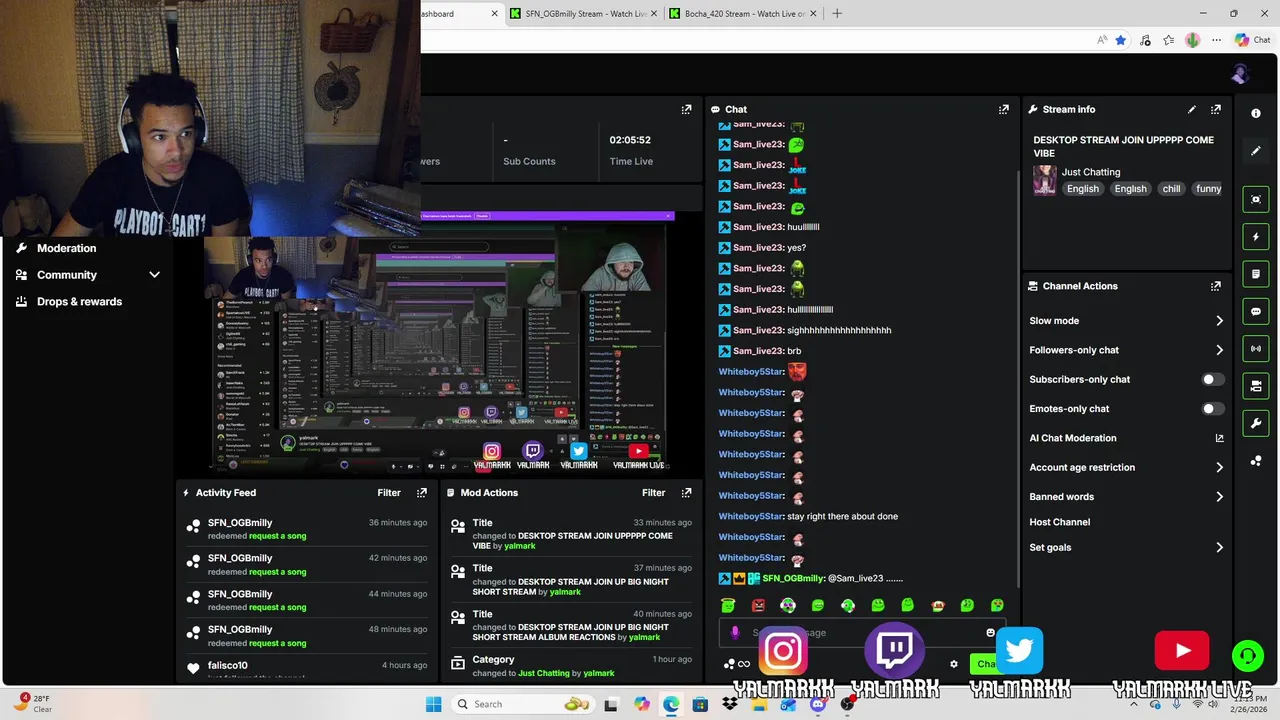The width and height of the screenshot is (1280, 720).
Task: Click the Sub Counts stat label
Action: point(529,162)
